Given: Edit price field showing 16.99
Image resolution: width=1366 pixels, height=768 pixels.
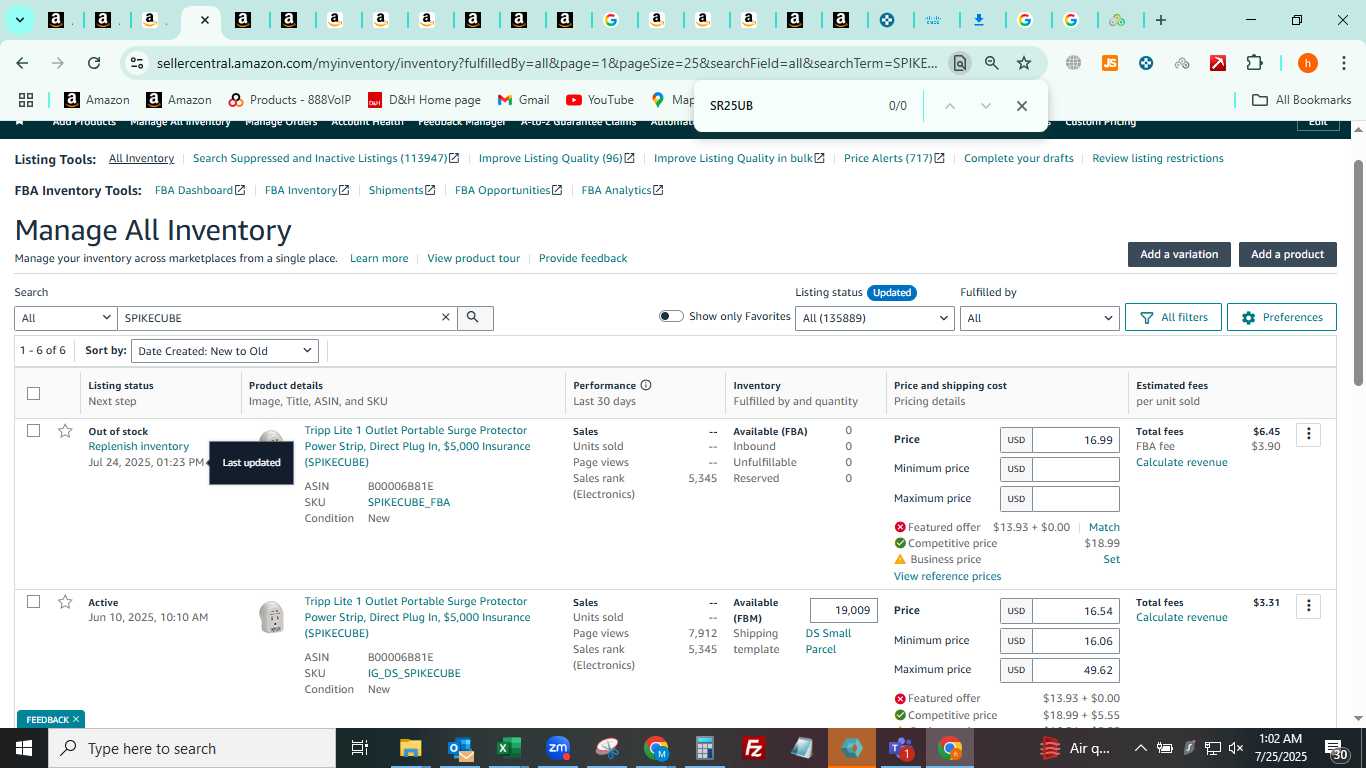Looking at the screenshot, I should point(1076,440).
